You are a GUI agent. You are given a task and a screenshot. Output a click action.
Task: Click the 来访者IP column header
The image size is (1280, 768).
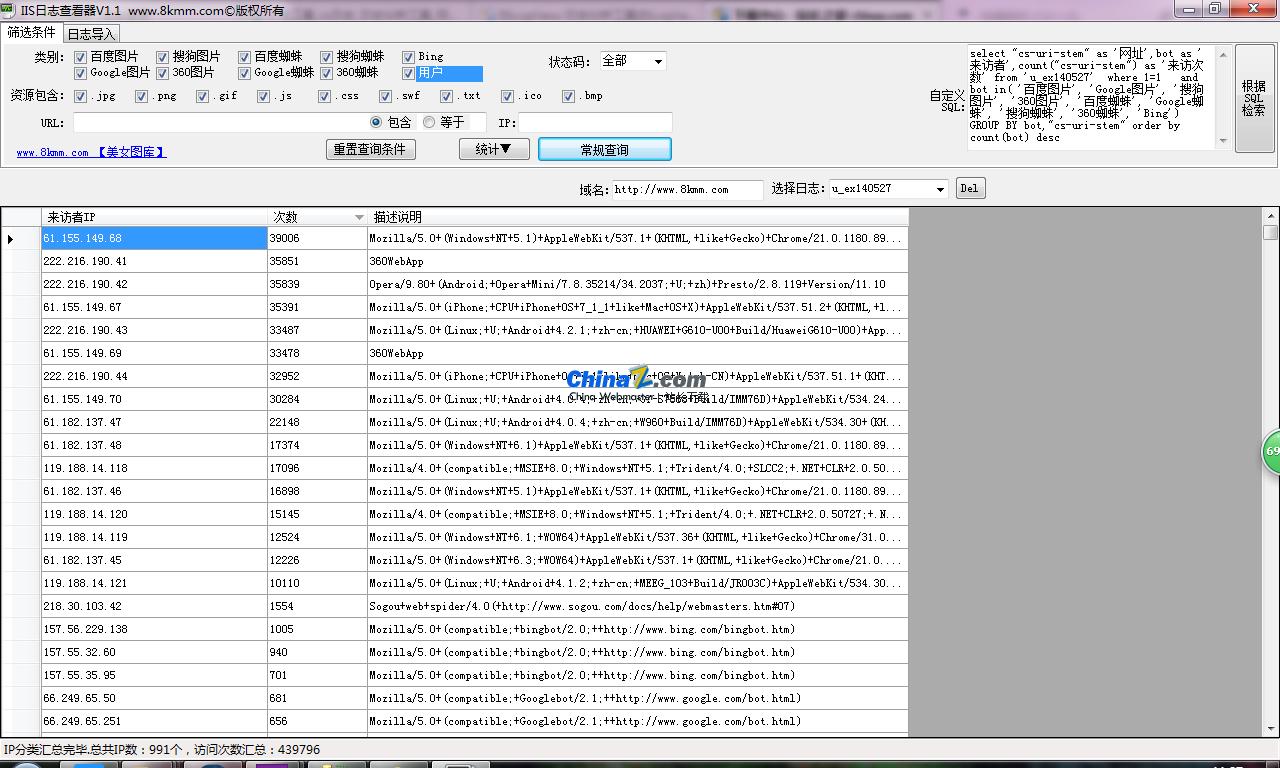(x=155, y=216)
